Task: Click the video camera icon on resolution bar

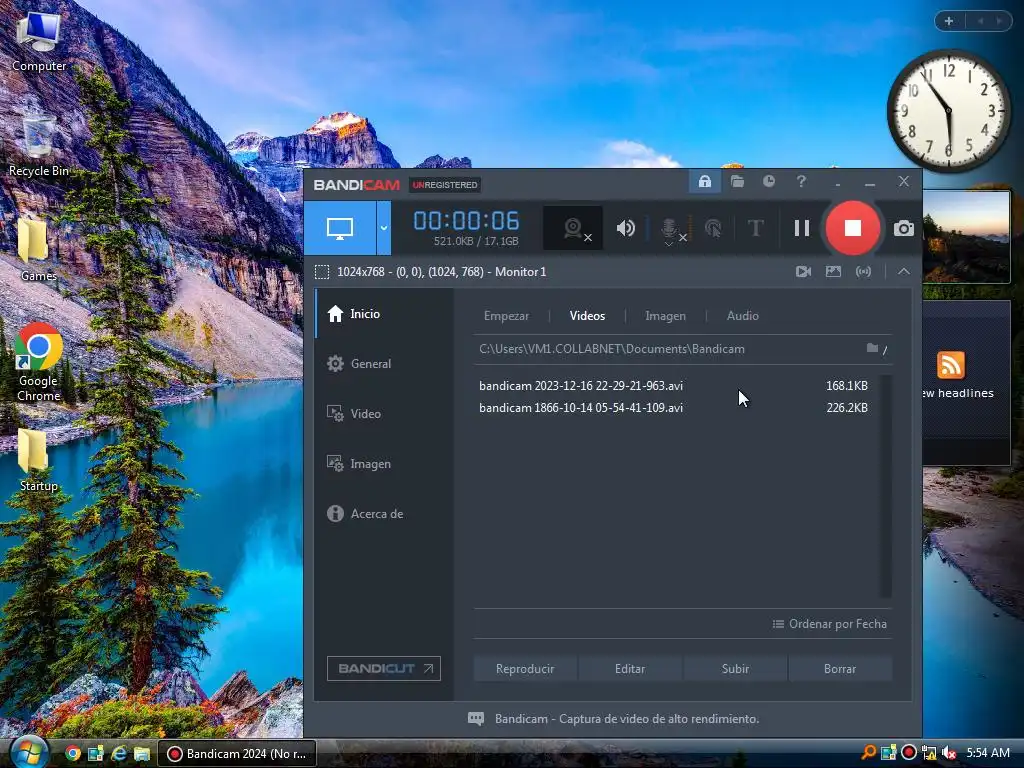Action: tap(803, 272)
